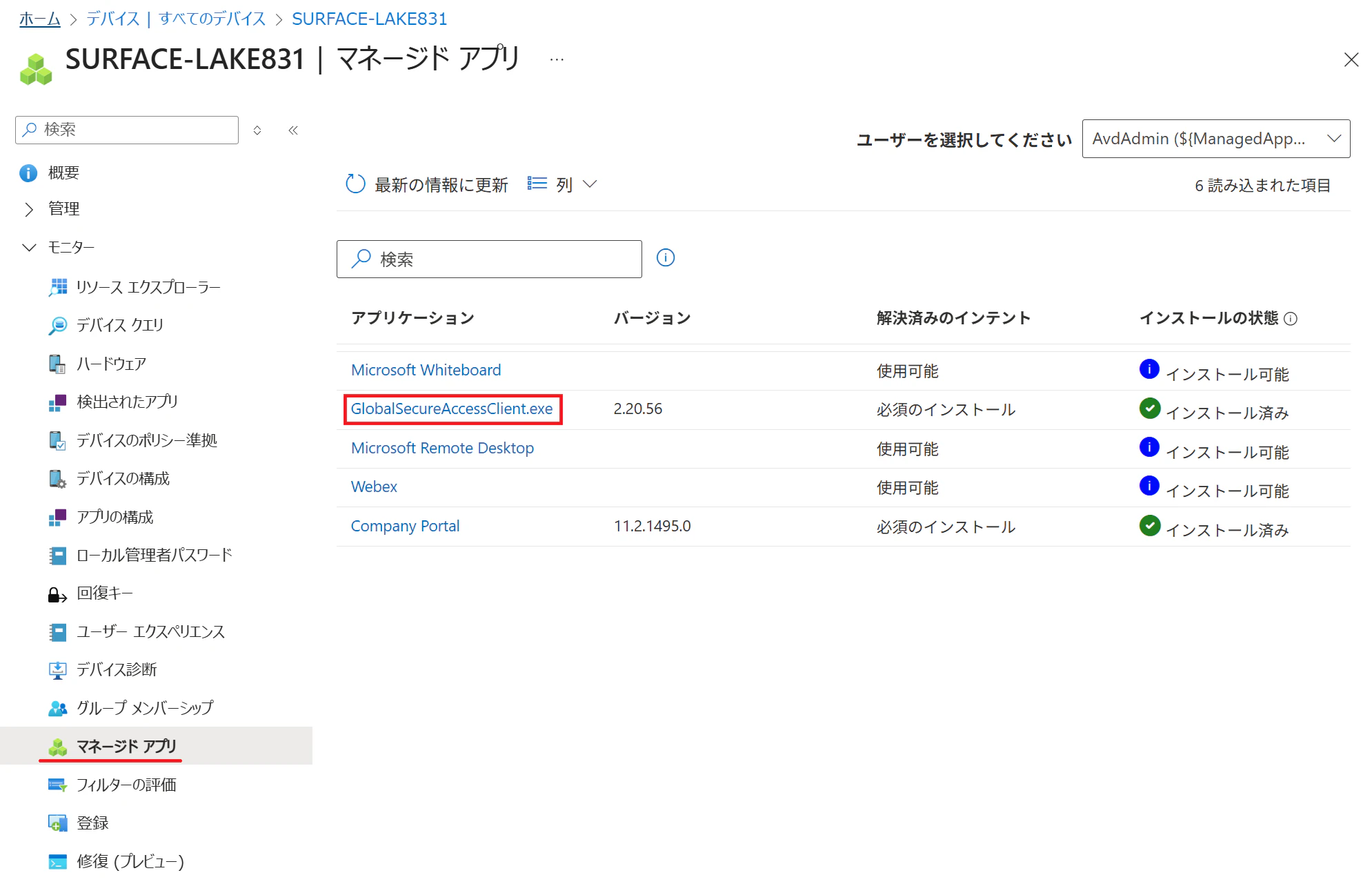Screen dimensions: 1372x884
Task: Click the グループ メンバーシップ people icon
Action: click(x=58, y=708)
